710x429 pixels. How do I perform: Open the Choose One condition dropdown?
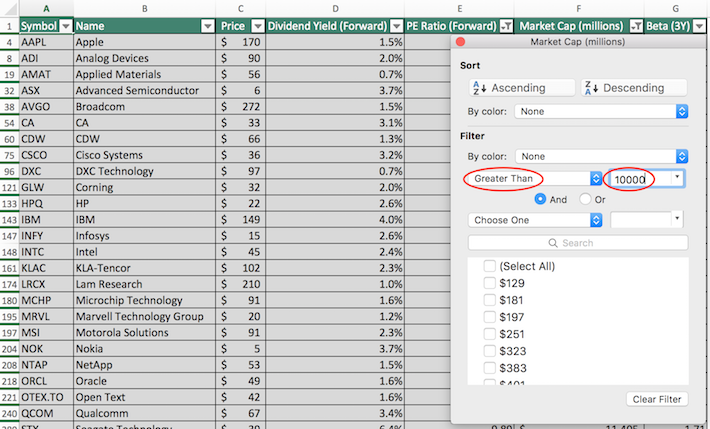coord(534,219)
